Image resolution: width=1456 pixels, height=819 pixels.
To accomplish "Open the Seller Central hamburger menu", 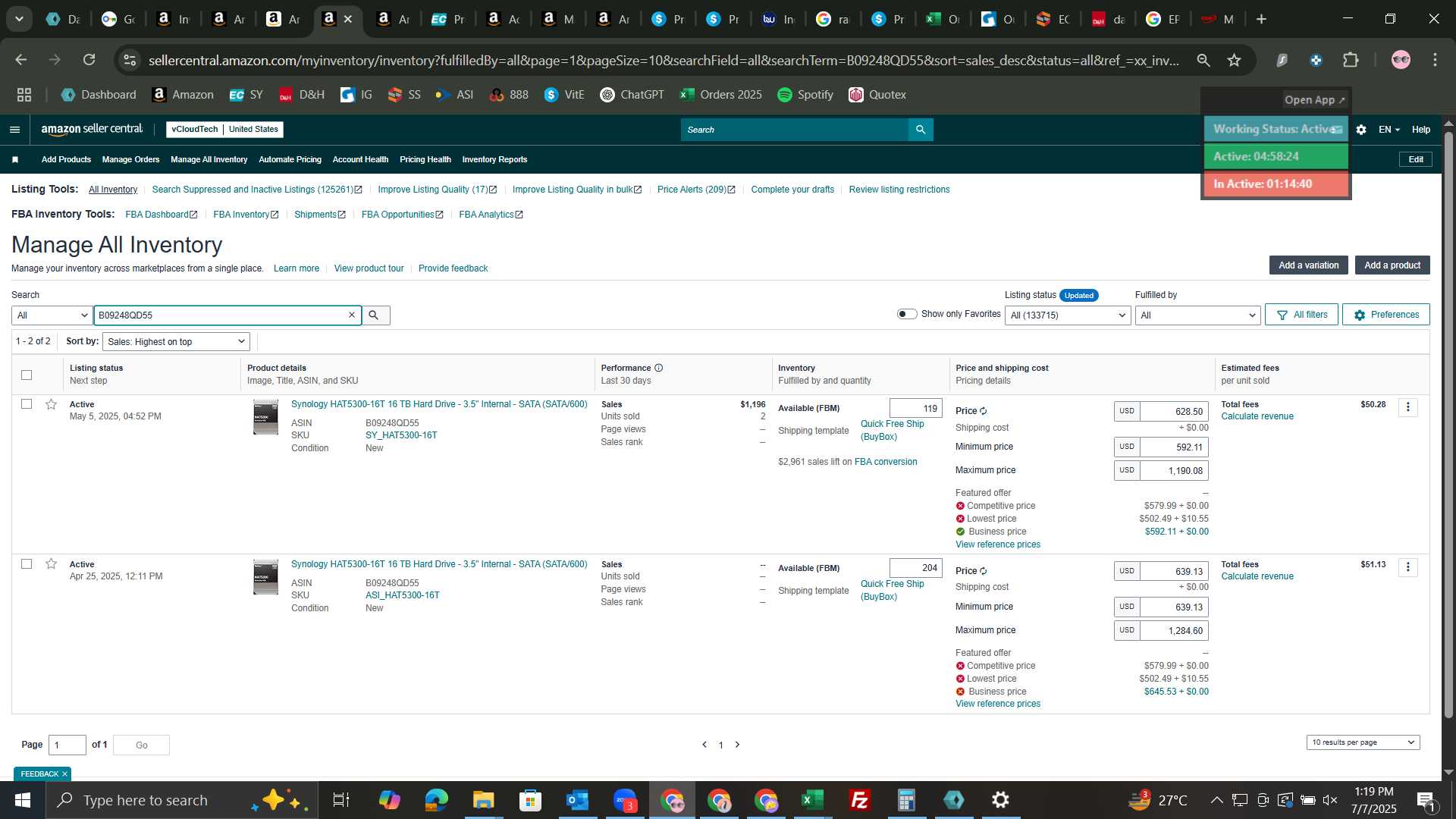I will coord(14,130).
